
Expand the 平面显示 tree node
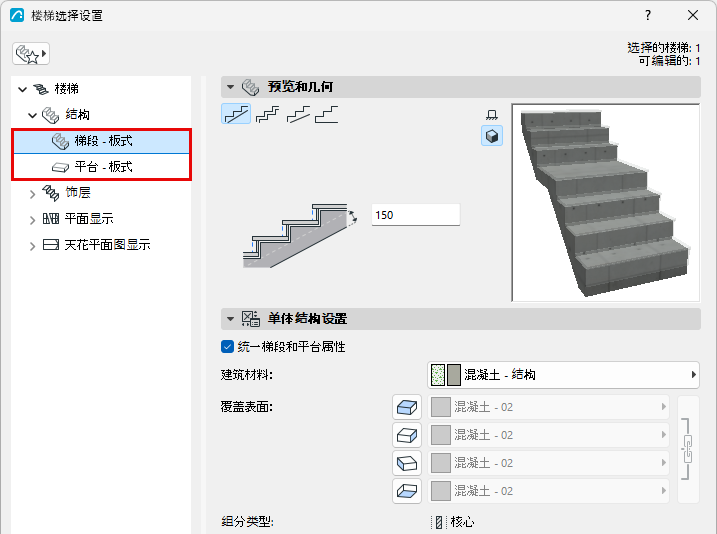point(32,220)
